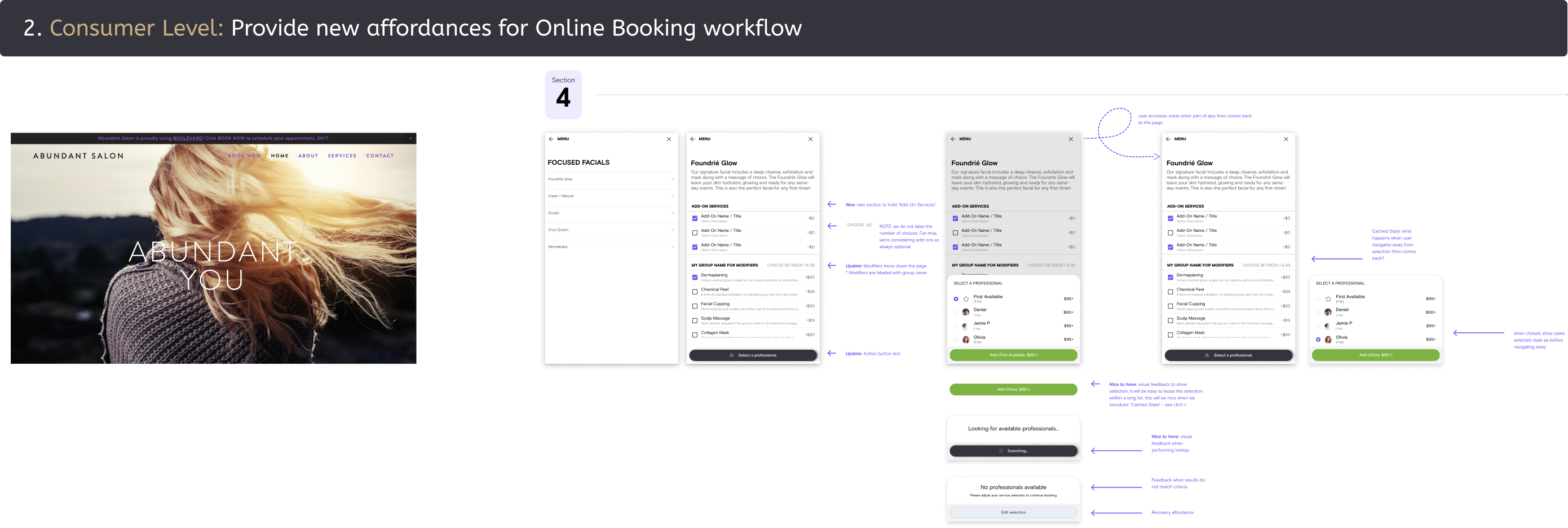Viewport: 1568px width, 528px height.
Task: Select the Olivia radio in cached-state panel
Action: coord(1318,339)
